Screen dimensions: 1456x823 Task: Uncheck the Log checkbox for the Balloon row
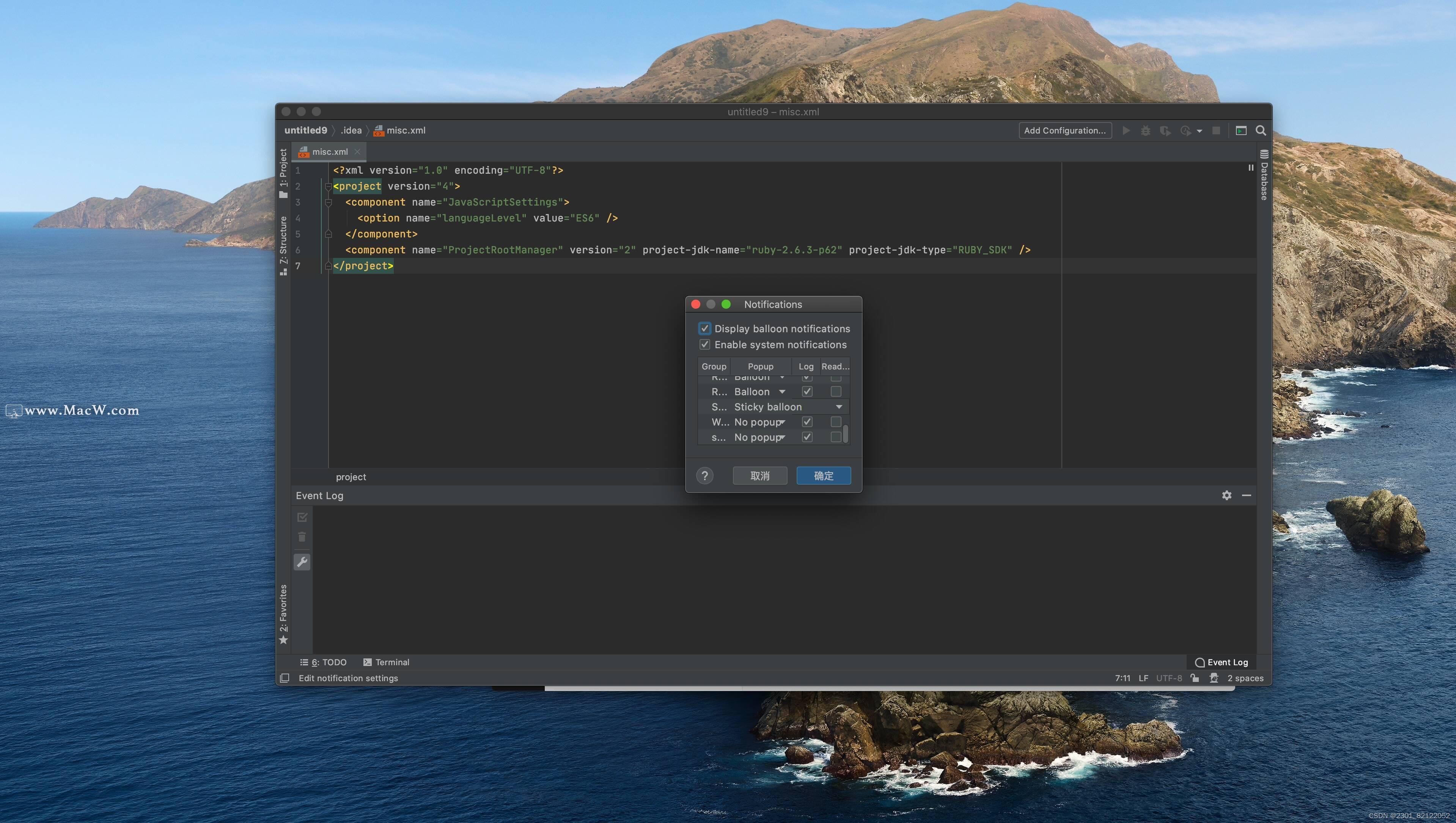pos(807,391)
